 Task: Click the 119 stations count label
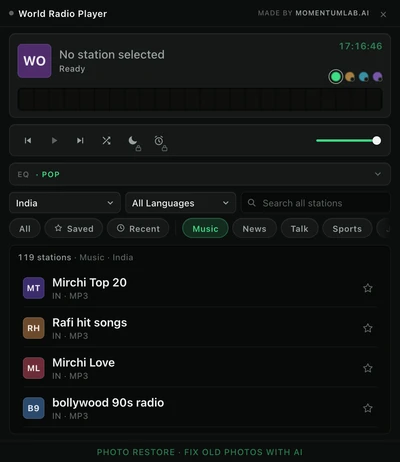(x=45, y=257)
